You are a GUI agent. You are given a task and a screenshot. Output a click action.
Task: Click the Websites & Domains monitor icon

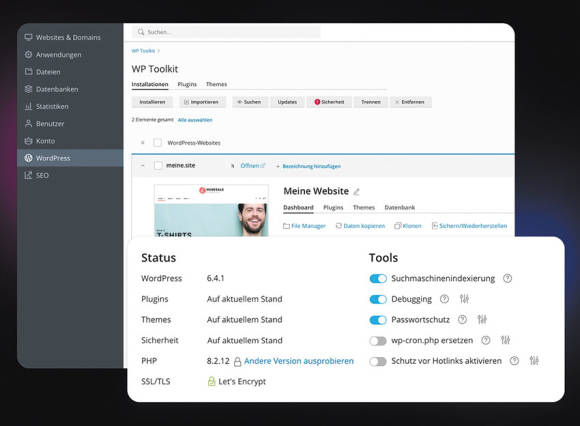point(28,37)
